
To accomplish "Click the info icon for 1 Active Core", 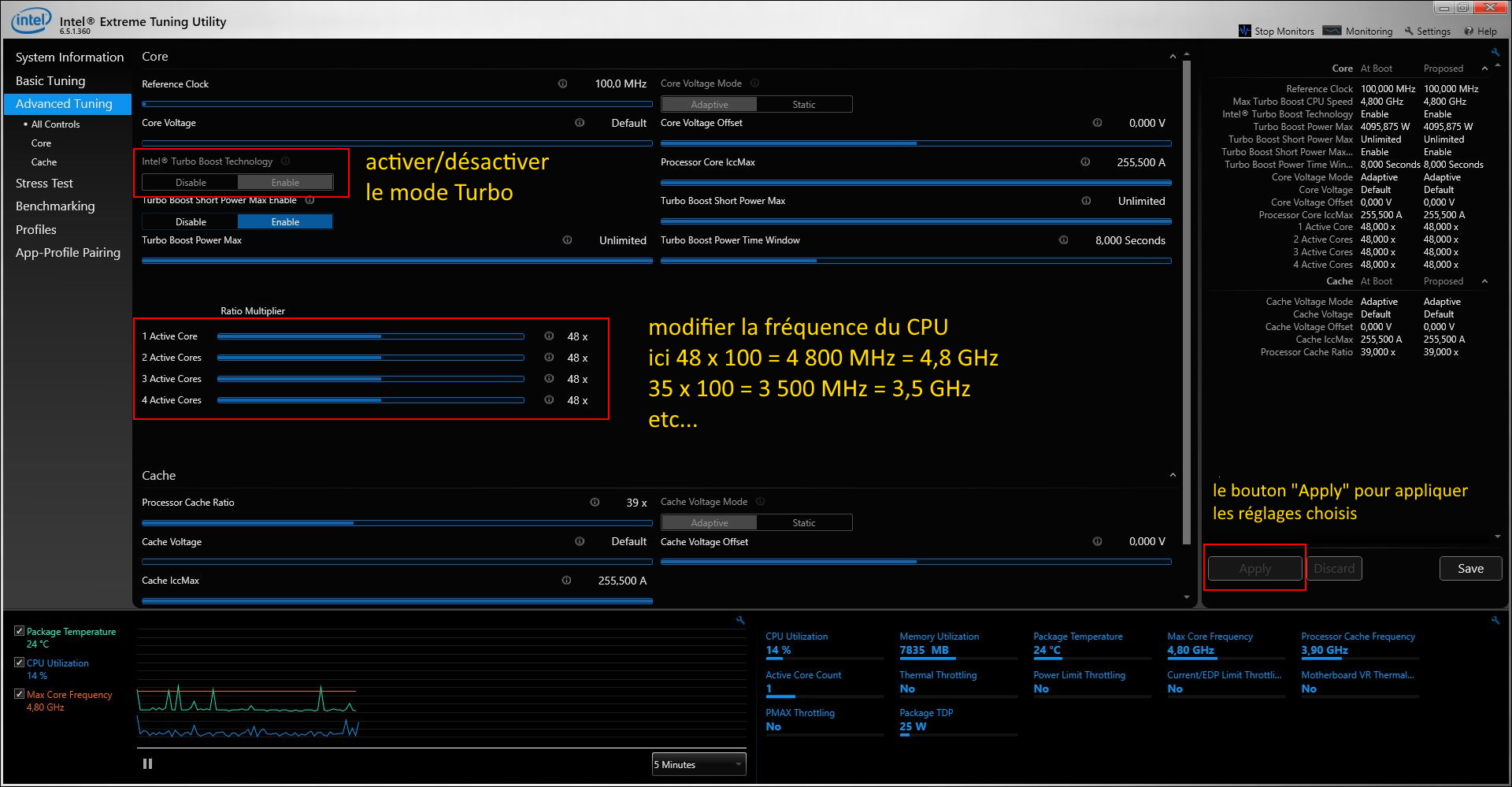I will 549,336.
